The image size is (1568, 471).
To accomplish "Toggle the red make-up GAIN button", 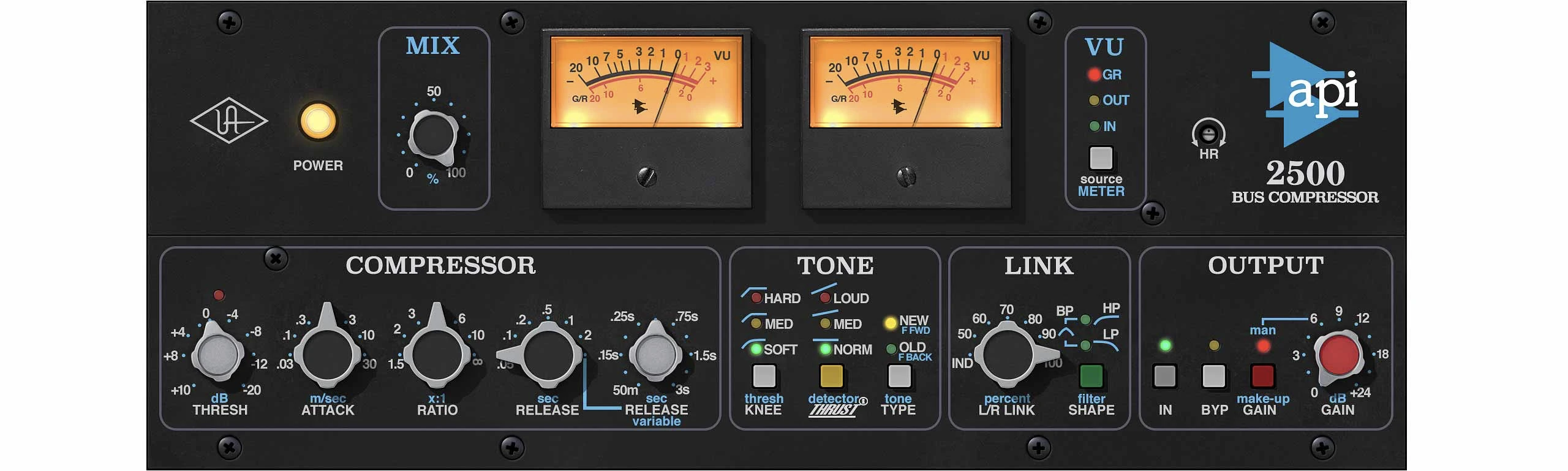I will click(1262, 376).
